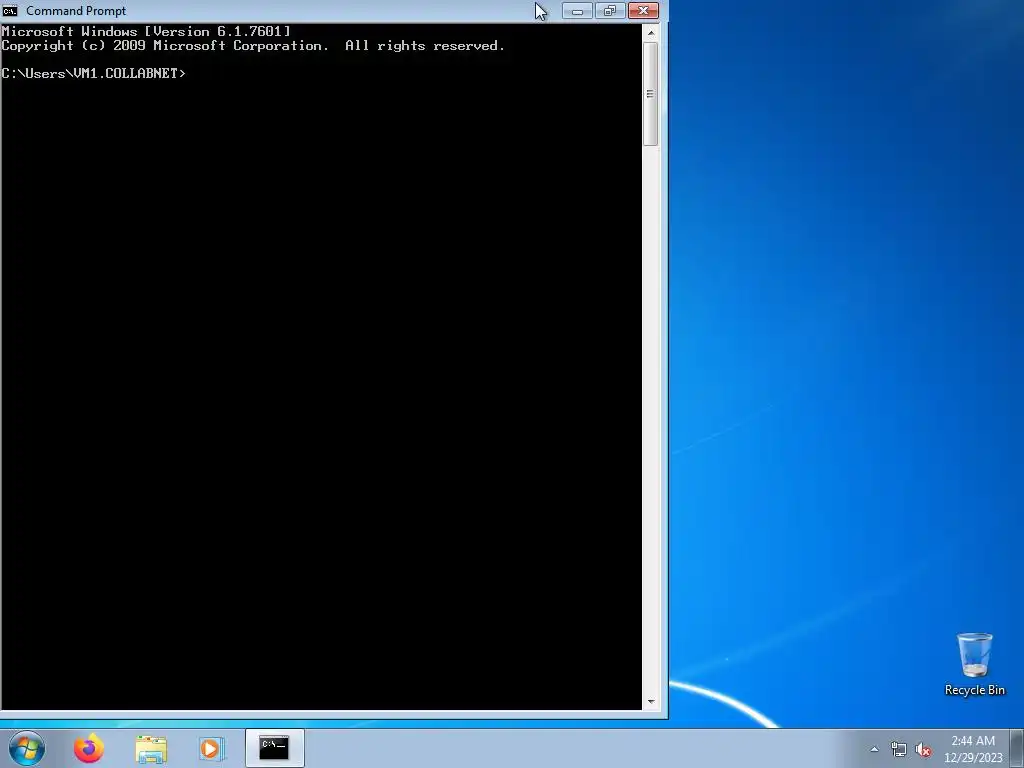The width and height of the screenshot is (1024, 768).
Task: Click the muted volume tray icon
Action: (x=923, y=750)
